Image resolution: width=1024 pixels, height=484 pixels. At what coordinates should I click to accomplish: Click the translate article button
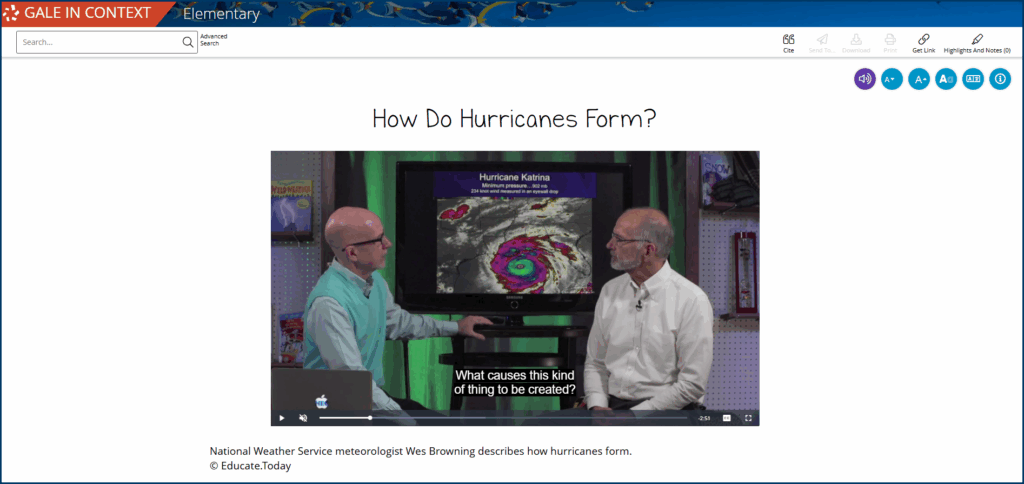(x=973, y=79)
